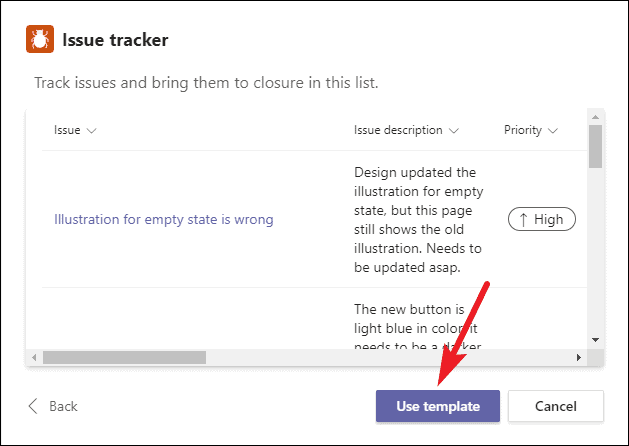The image size is (629, 446).
Task: Expand the Issue description column chevron
Action: (454, 131)
